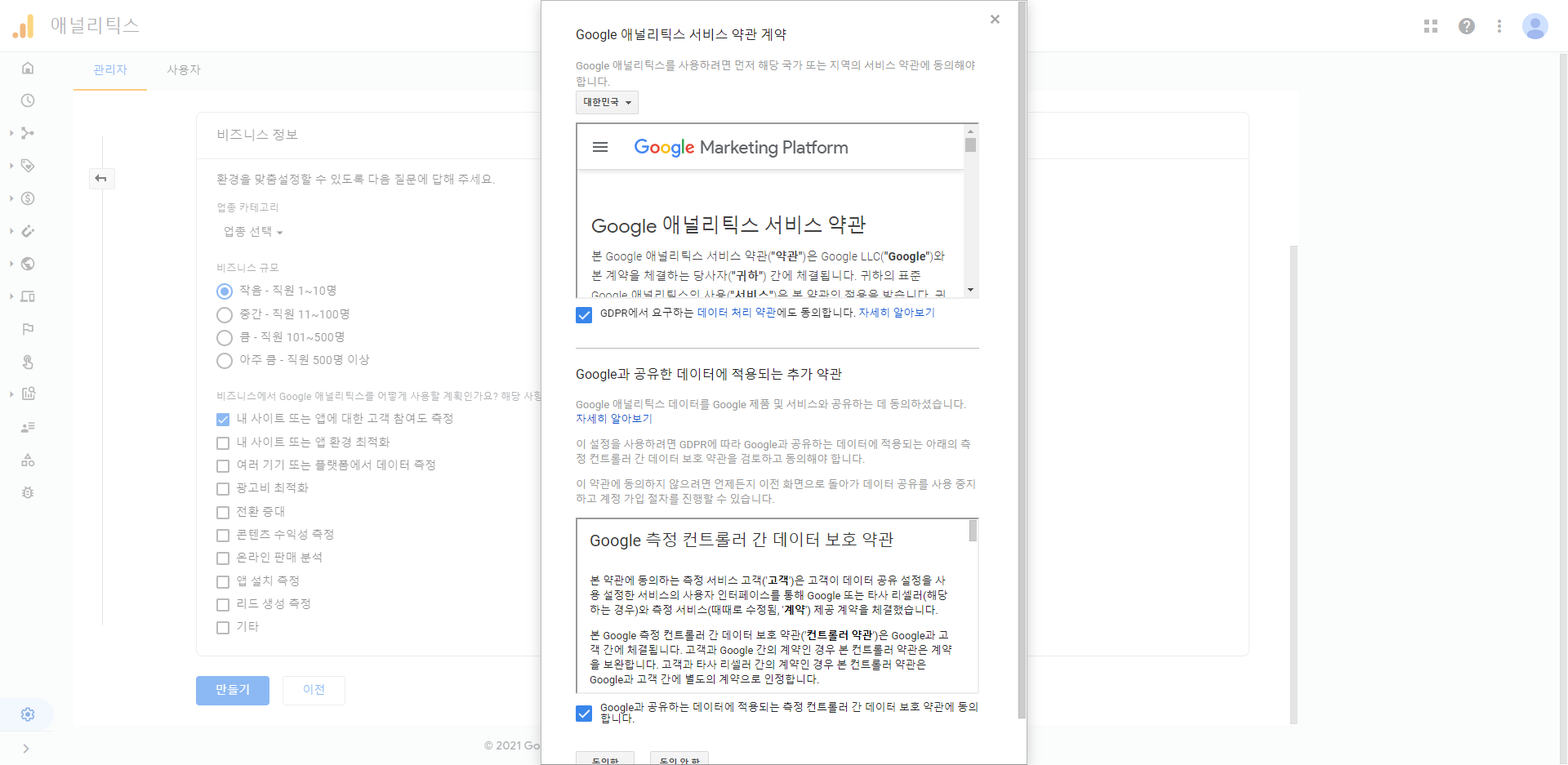Open the Audiences people-list icon in sidebar
This screenshot has height=765, width=1568.
(28, 427)
